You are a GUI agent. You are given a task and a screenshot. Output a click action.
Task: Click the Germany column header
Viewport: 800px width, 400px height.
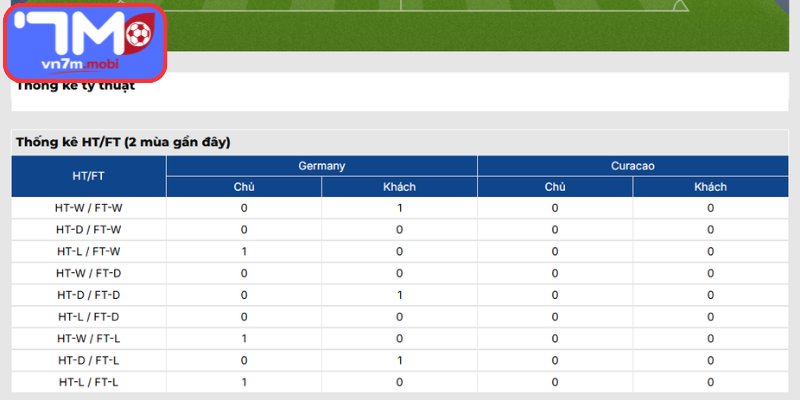(321, 166)
